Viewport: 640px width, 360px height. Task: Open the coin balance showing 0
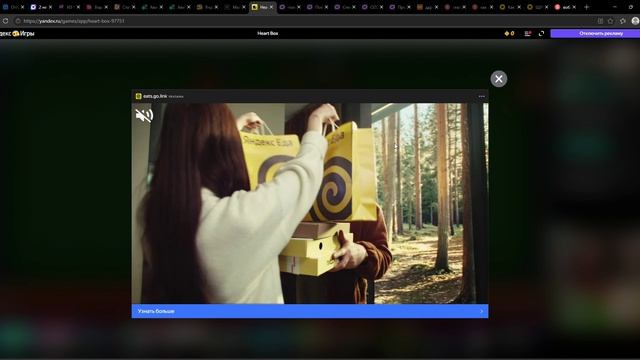(509, 33)
